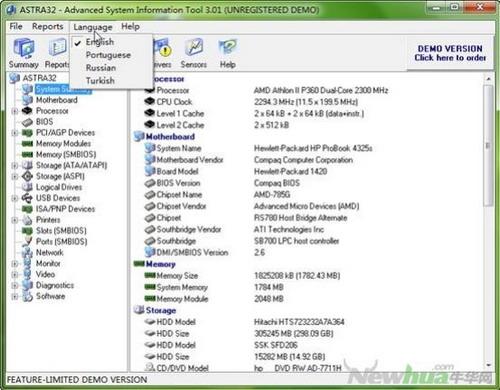
Task: Click the Diagnostics icon in tree
Action: click(27, 285)
